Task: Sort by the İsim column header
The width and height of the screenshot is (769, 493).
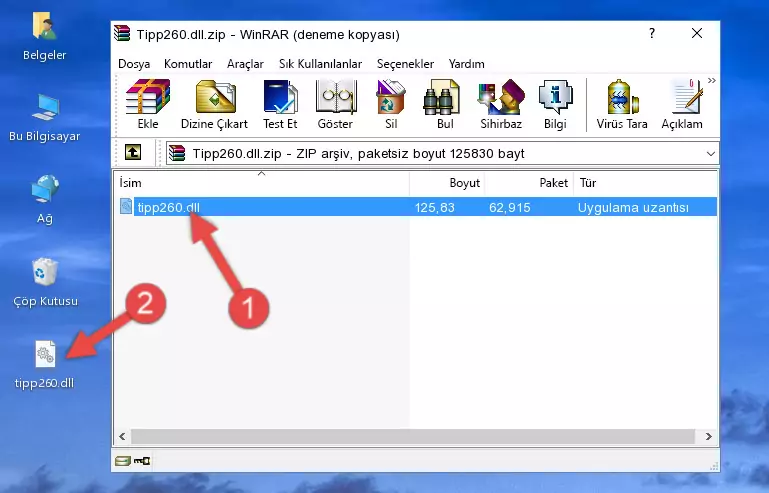Action: pos(262,183)
